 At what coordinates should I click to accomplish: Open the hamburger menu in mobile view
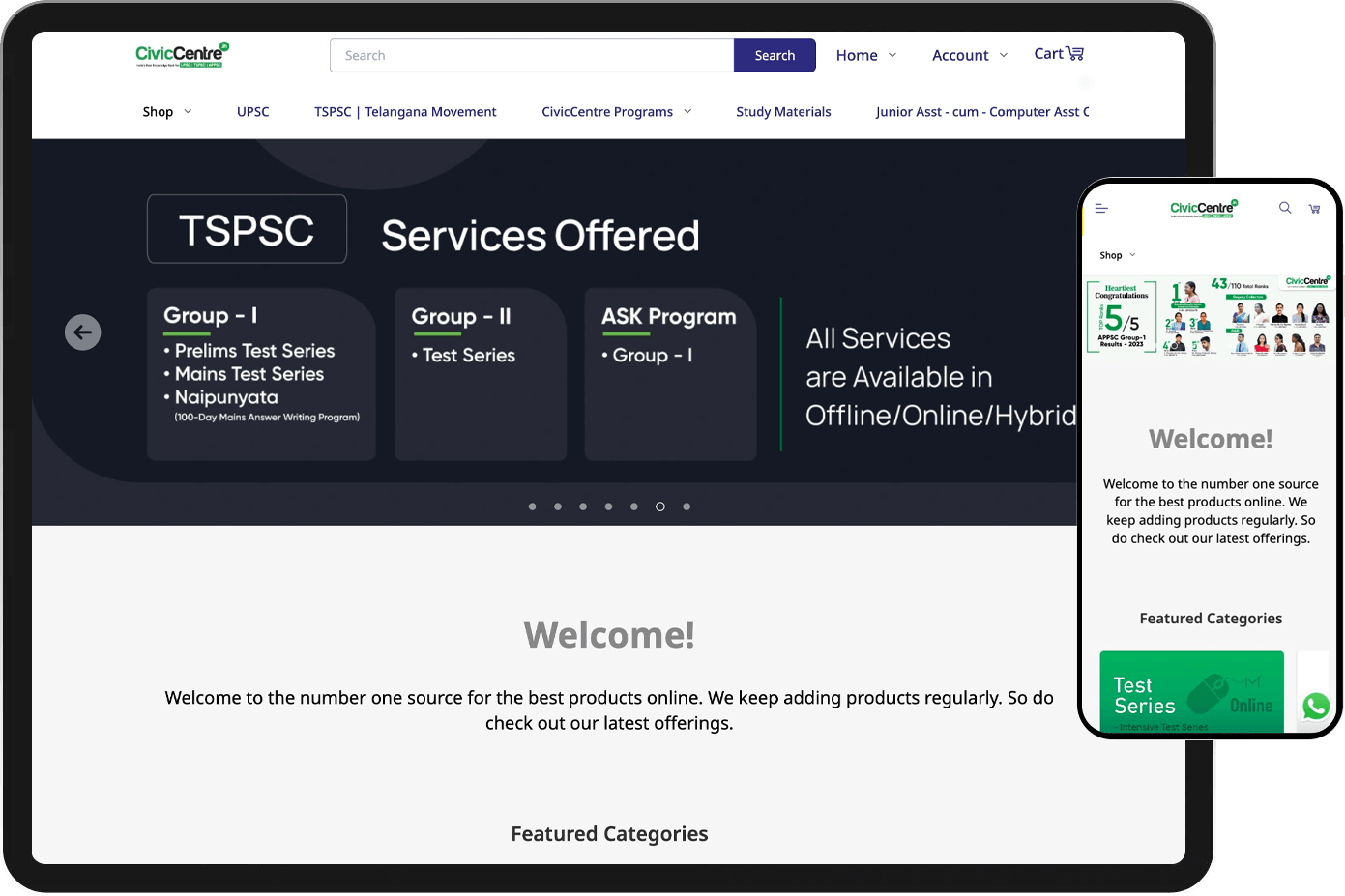(1101, 209)
